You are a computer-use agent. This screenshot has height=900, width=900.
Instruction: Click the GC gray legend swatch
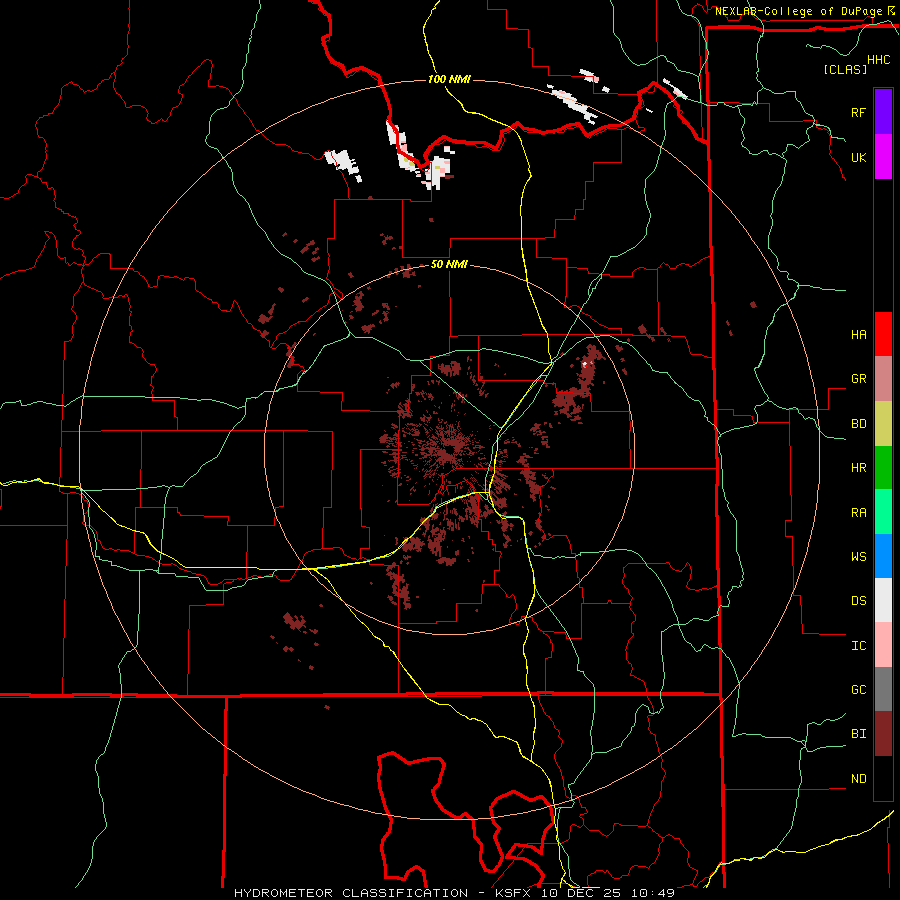[883, 689]
